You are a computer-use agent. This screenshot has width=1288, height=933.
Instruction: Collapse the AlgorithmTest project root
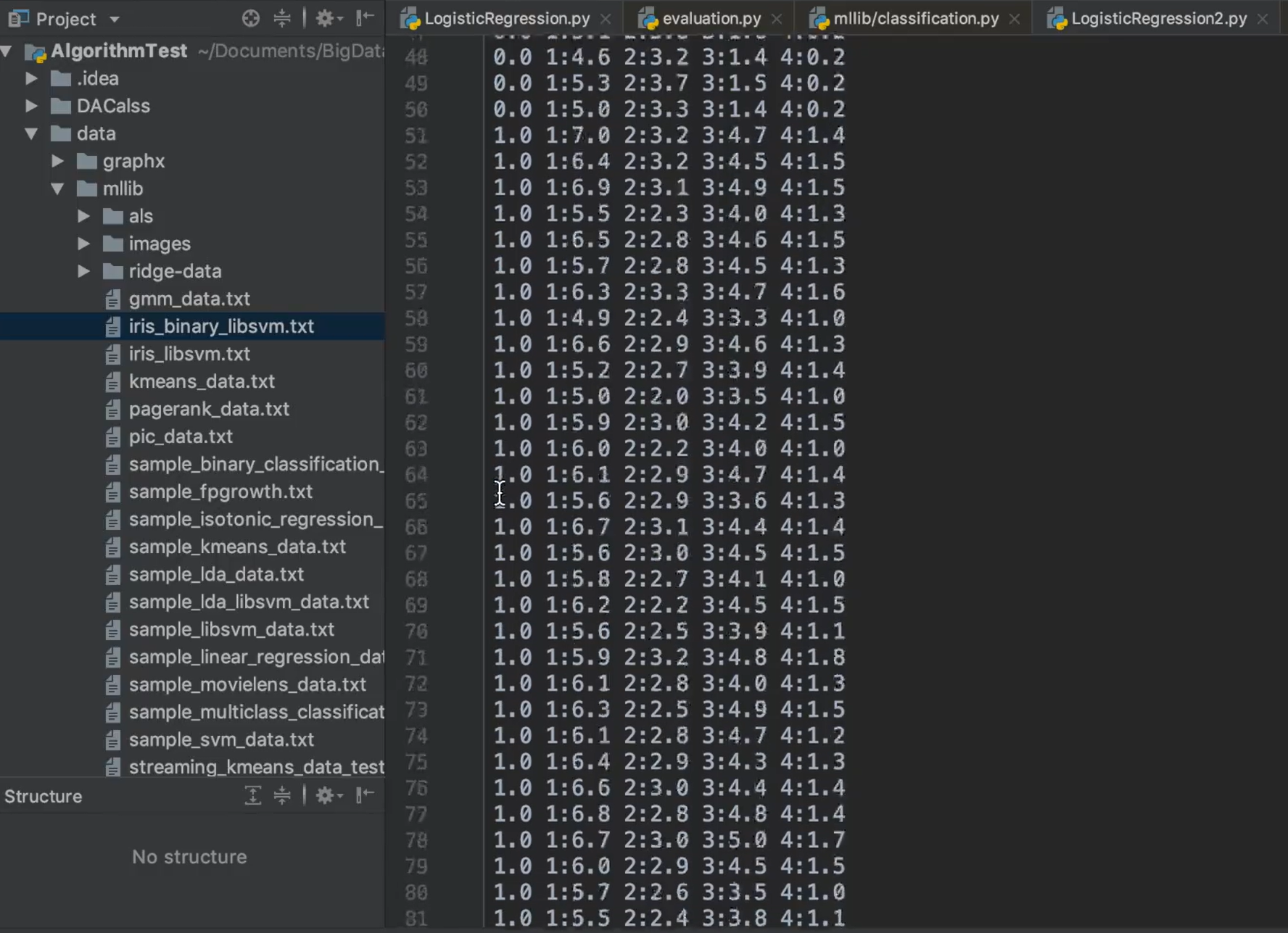click(7, 51)
